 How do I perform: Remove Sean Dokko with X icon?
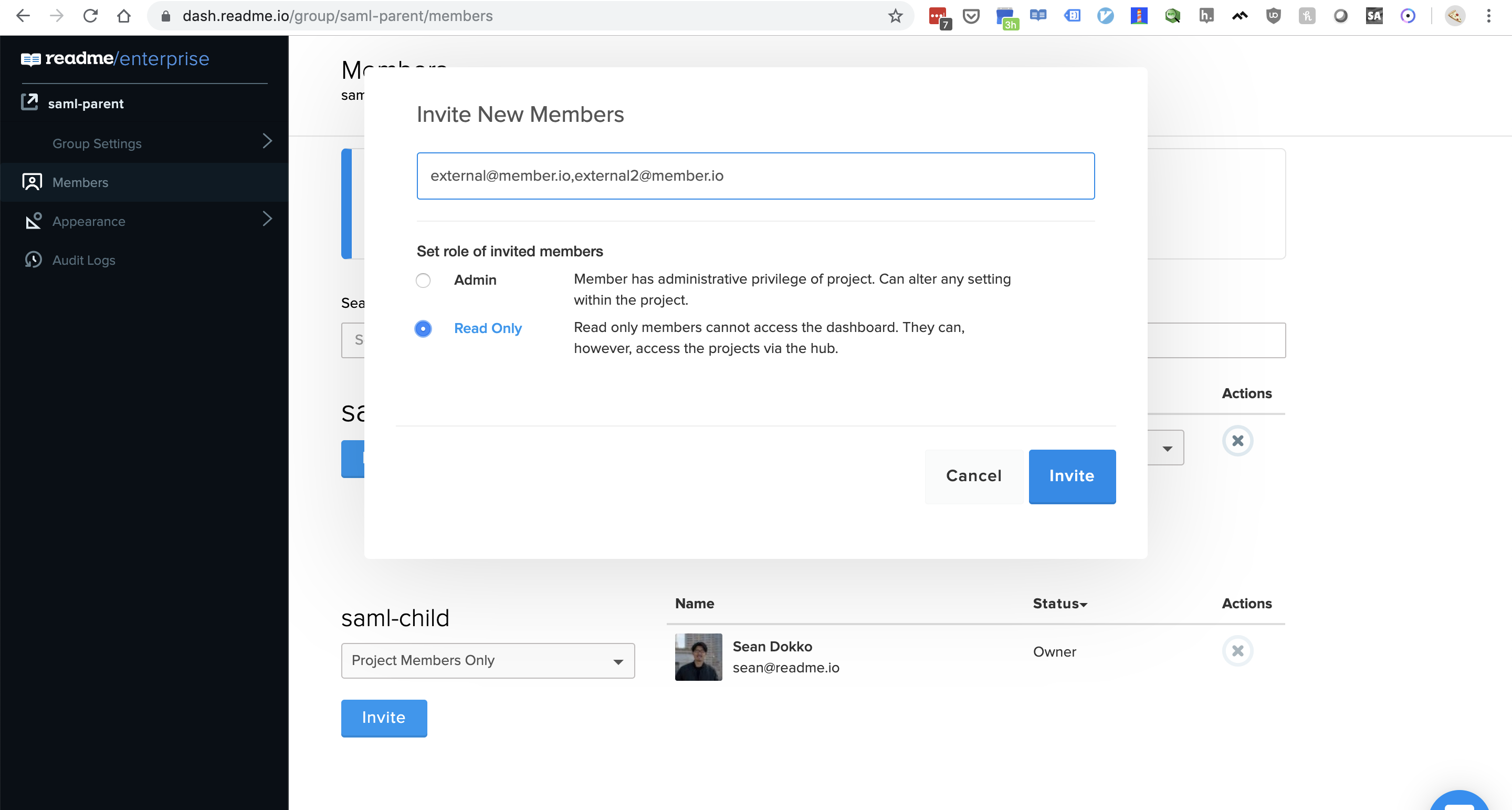pos(1237,651)
